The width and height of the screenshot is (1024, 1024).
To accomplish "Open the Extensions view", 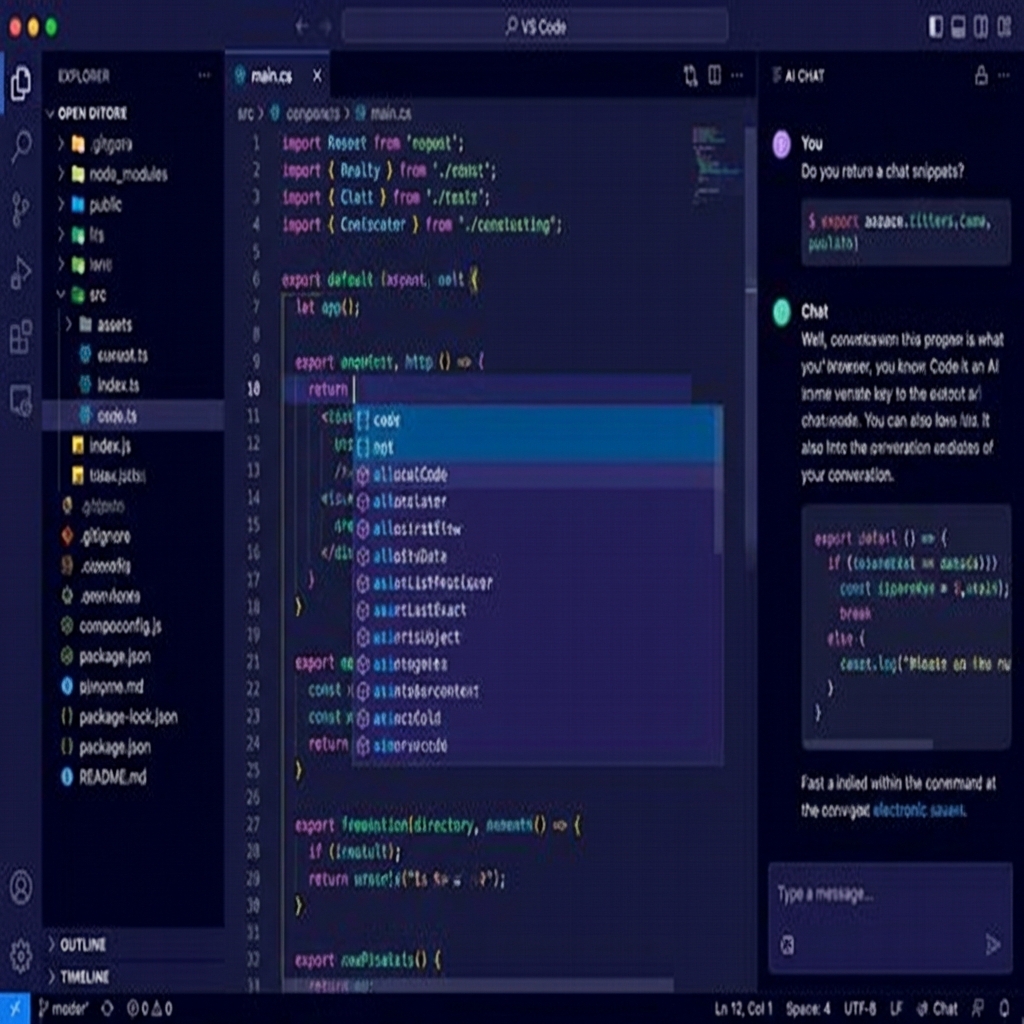I will click(22, 336).
